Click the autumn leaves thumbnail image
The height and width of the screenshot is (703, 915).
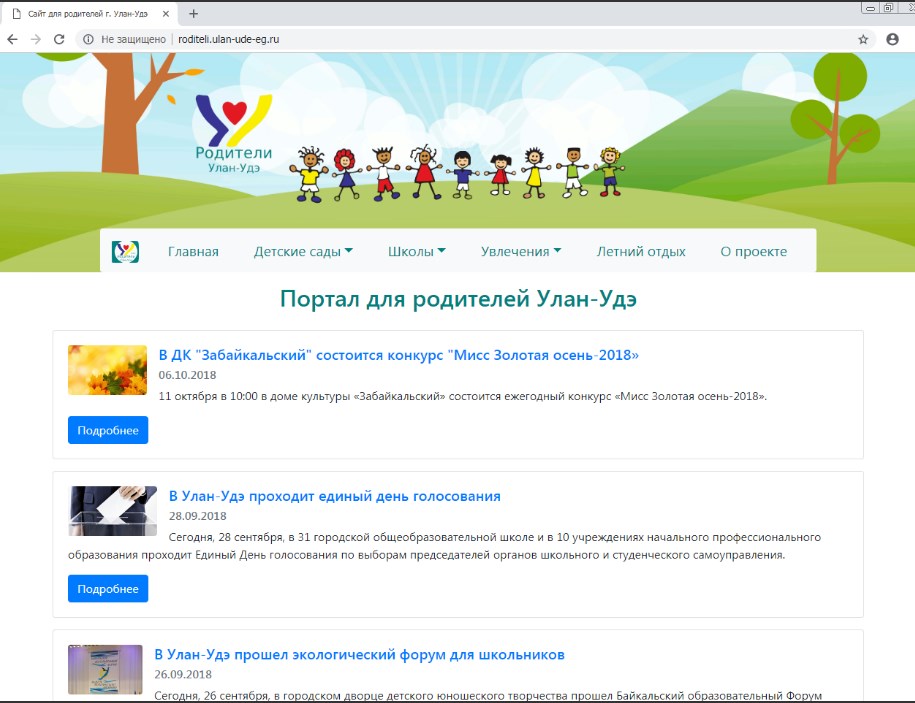click(x=107, y=370)
